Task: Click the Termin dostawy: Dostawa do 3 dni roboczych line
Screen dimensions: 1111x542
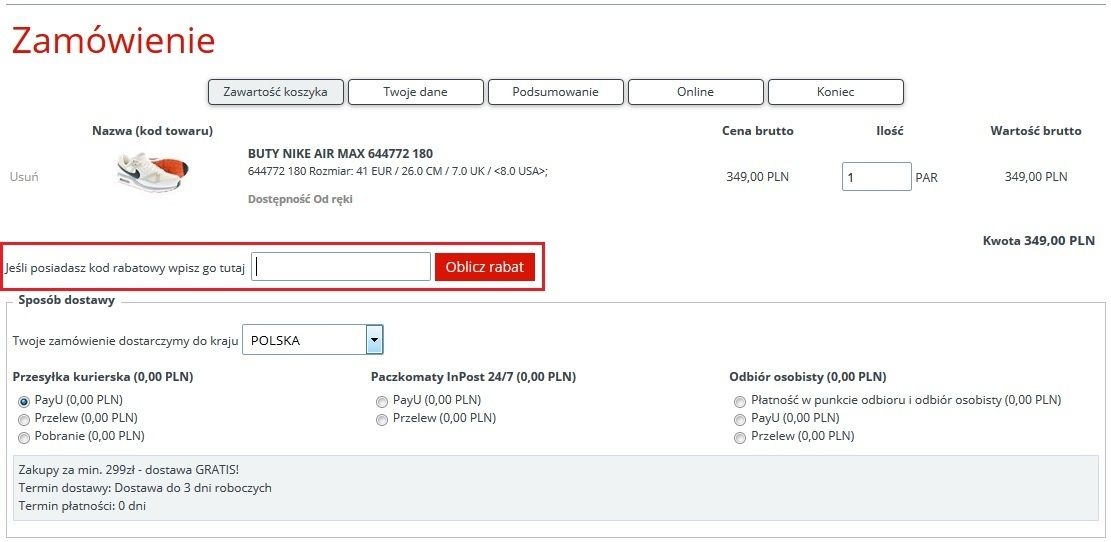Action: coord(145,488)
